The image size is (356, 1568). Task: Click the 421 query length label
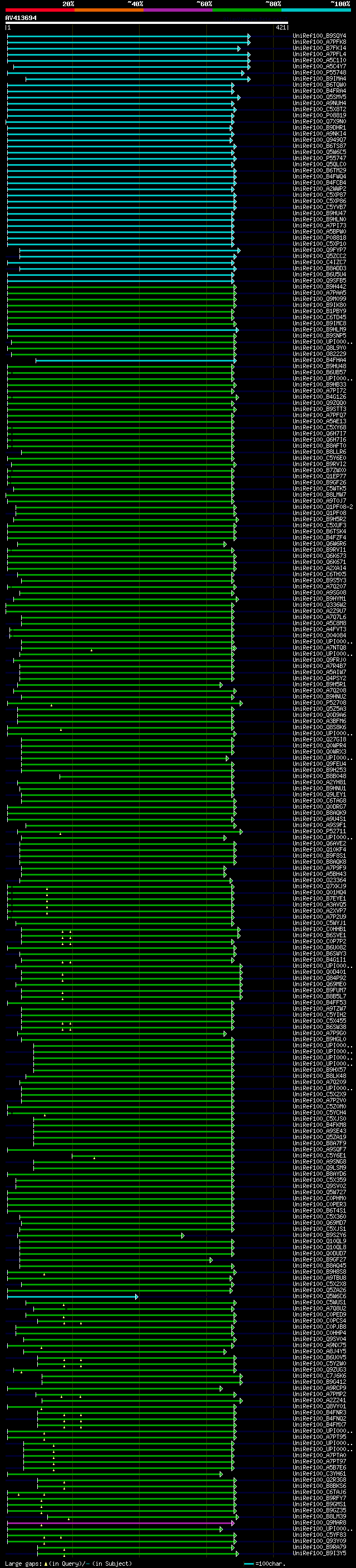tap(280, 27)
